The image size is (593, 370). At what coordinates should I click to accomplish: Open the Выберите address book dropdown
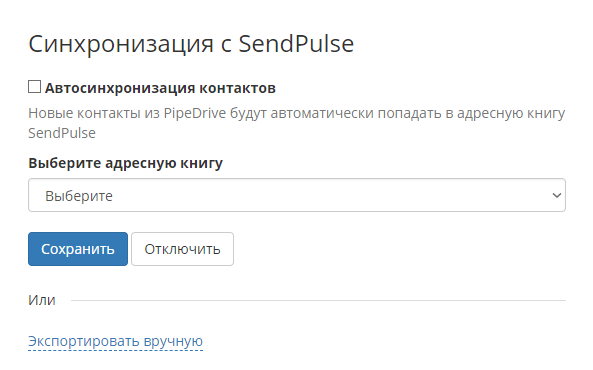[x=297, y=195]
